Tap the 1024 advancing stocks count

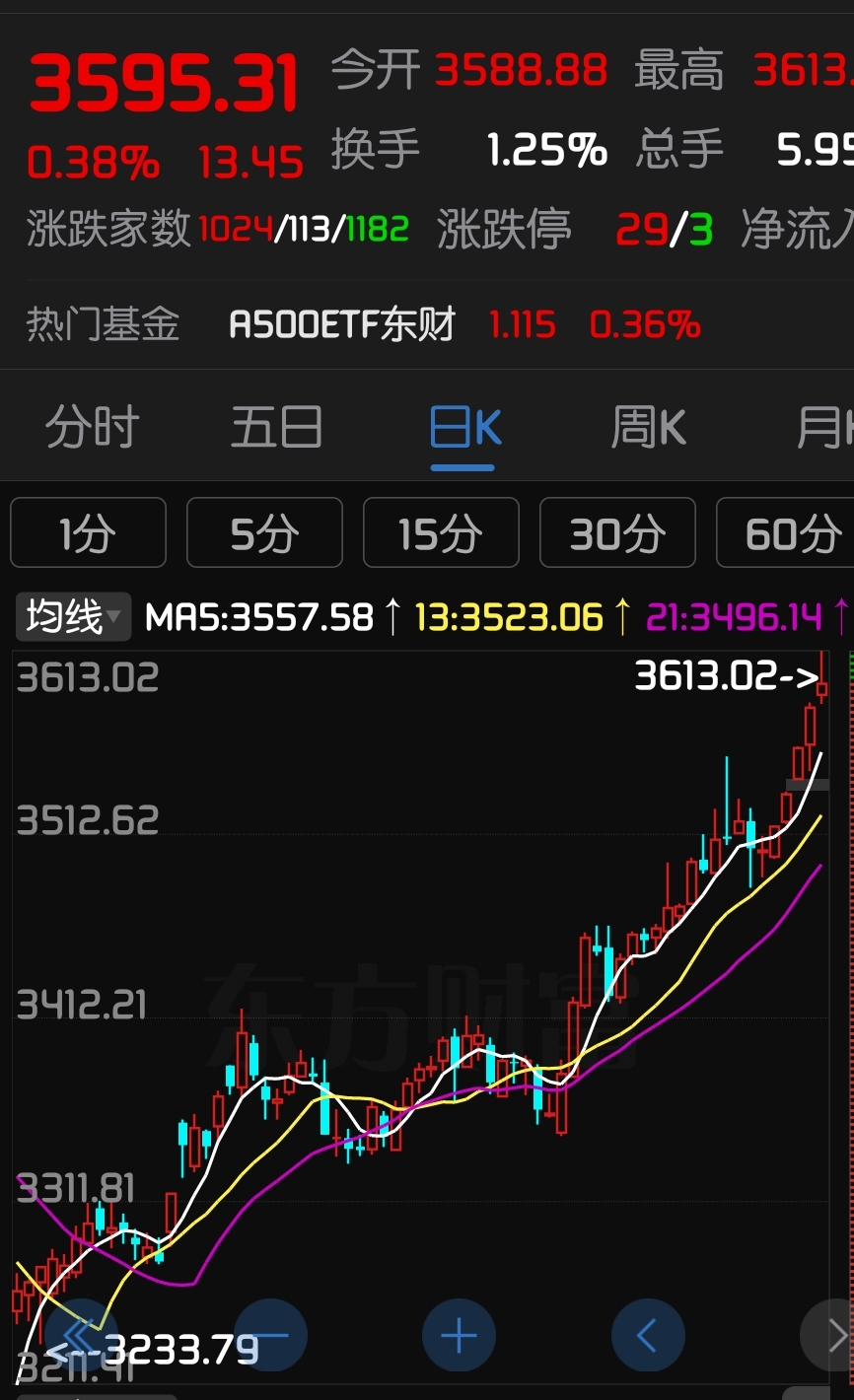coord(236,230)
